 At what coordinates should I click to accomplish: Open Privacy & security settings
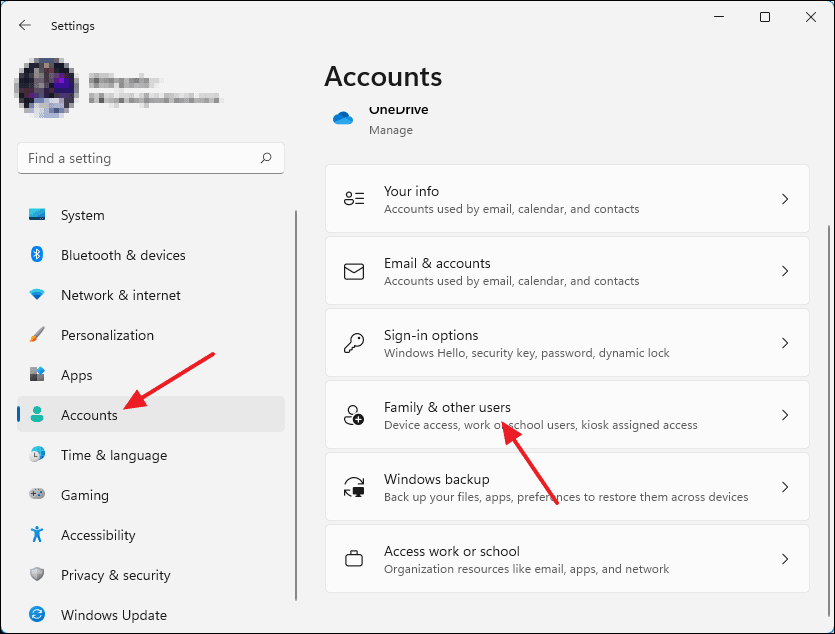click(x=151, y=575)
